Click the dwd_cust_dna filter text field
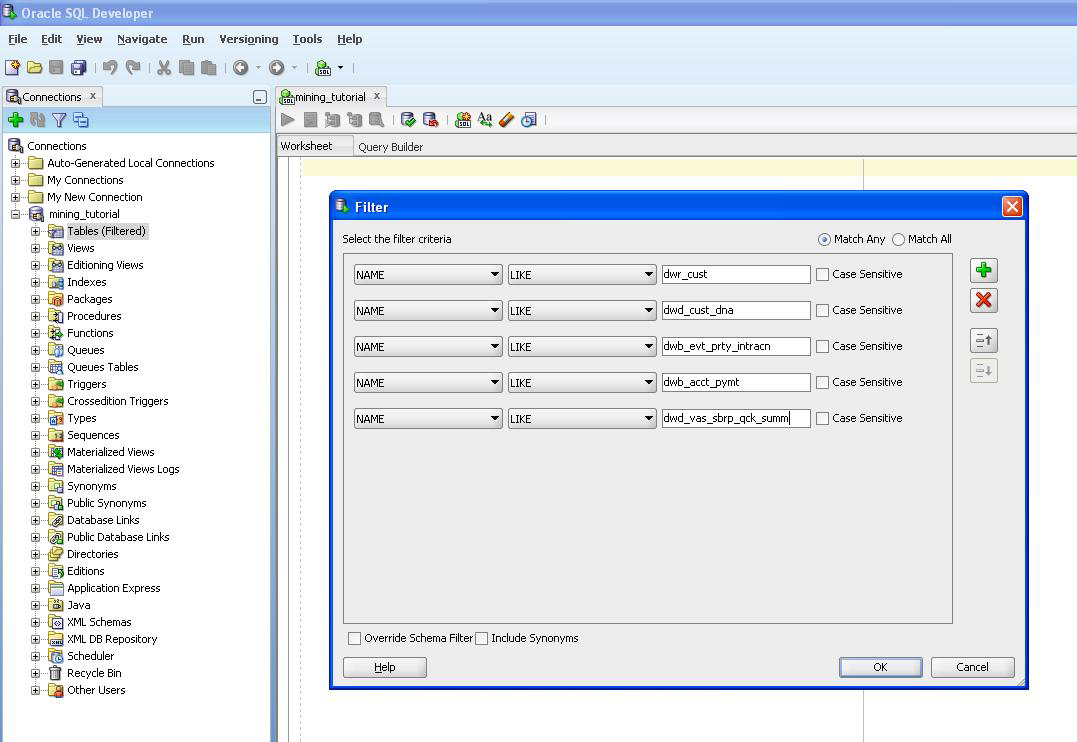The image size is (1077, 742). click(x=735, y=310)
